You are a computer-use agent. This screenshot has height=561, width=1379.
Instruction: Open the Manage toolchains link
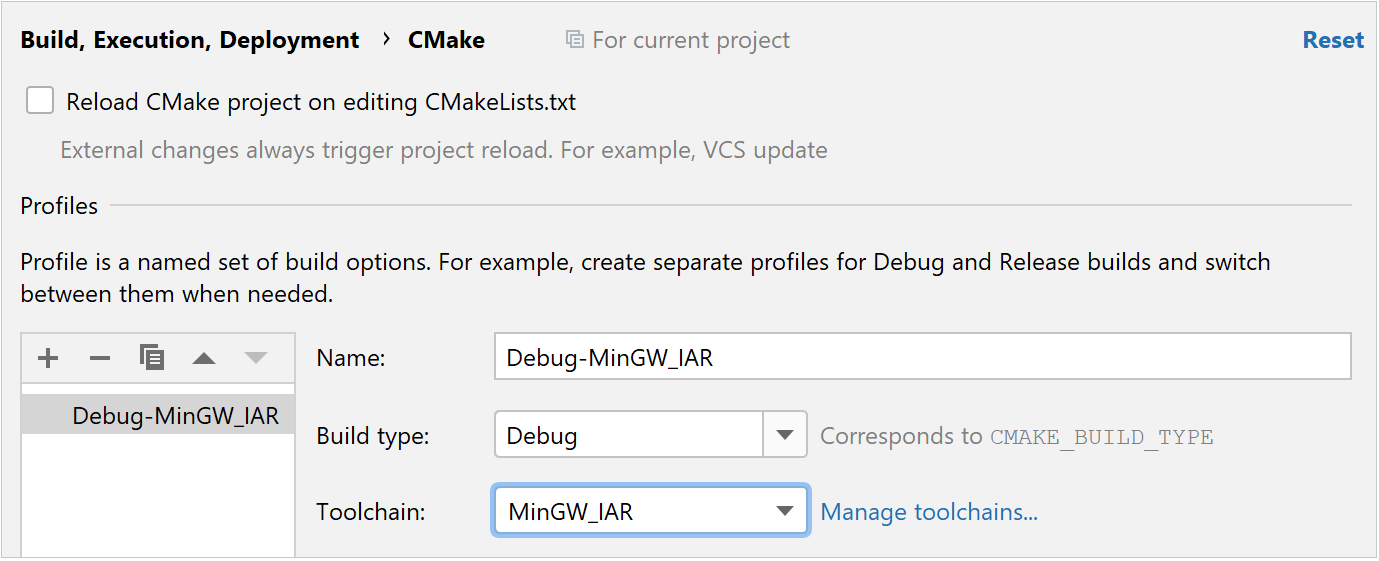click(929, 512)
